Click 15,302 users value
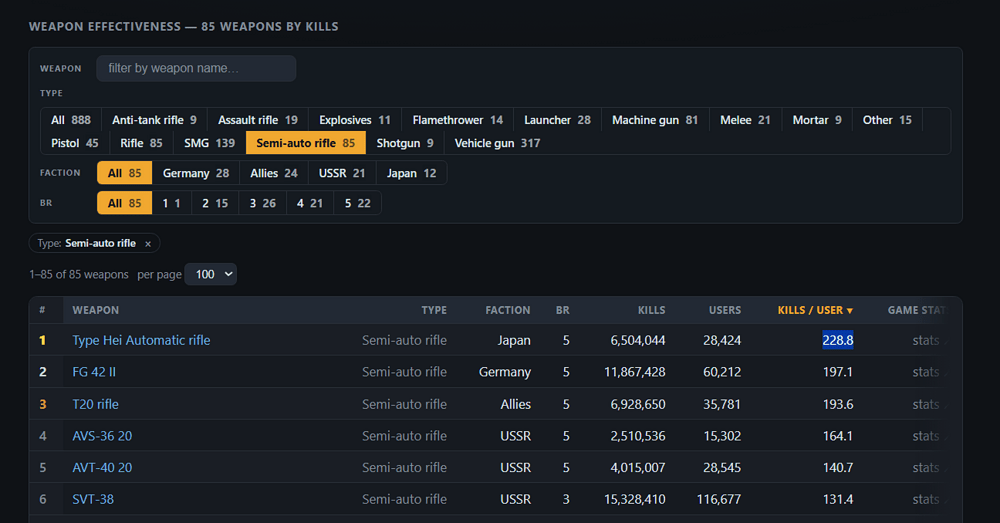The width and height of the screenshot is (1000, 523). [722, 436]
